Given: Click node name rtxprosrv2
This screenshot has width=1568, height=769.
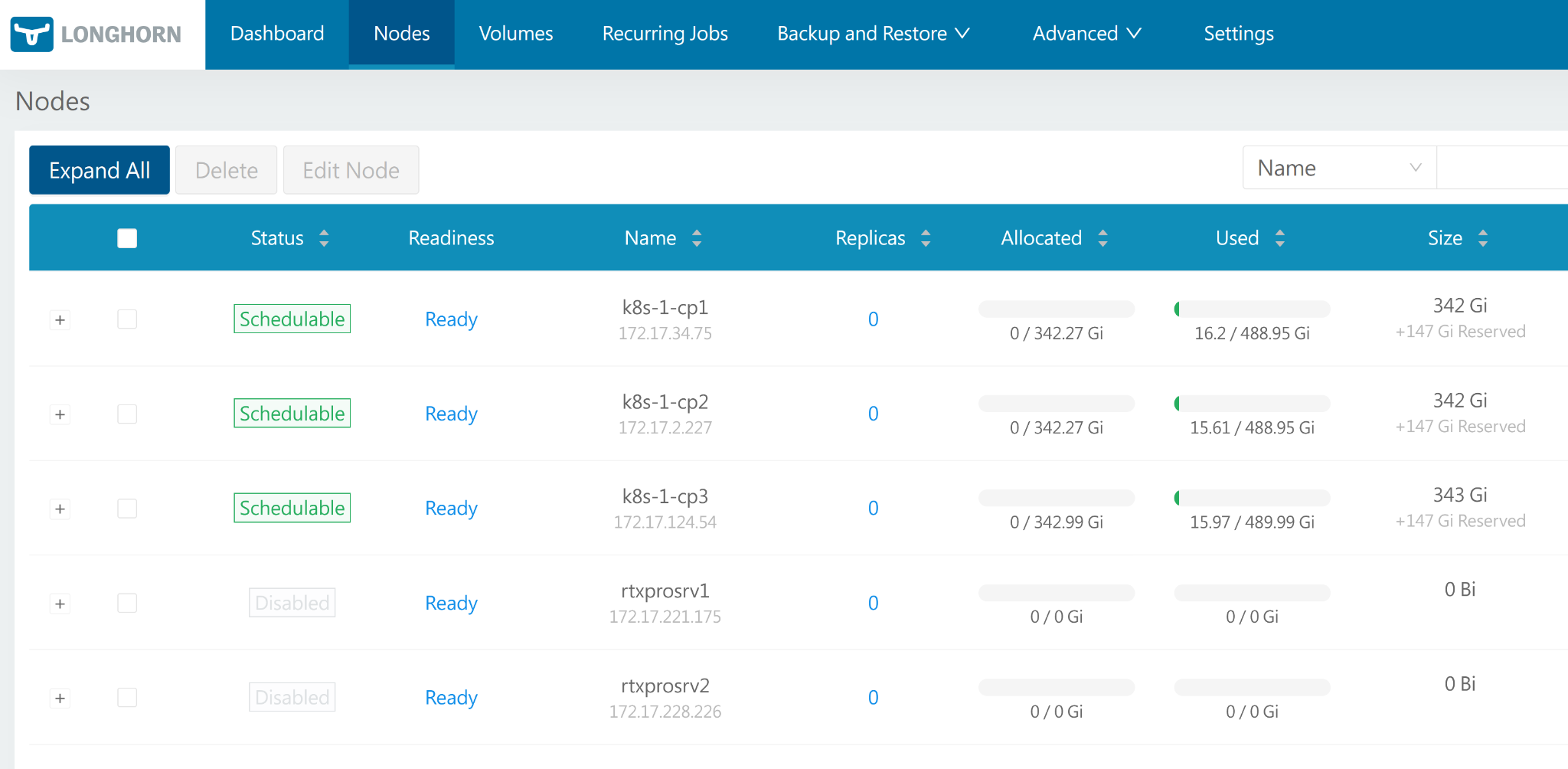Looking at the screenshot, I should (x=665, y=686).
